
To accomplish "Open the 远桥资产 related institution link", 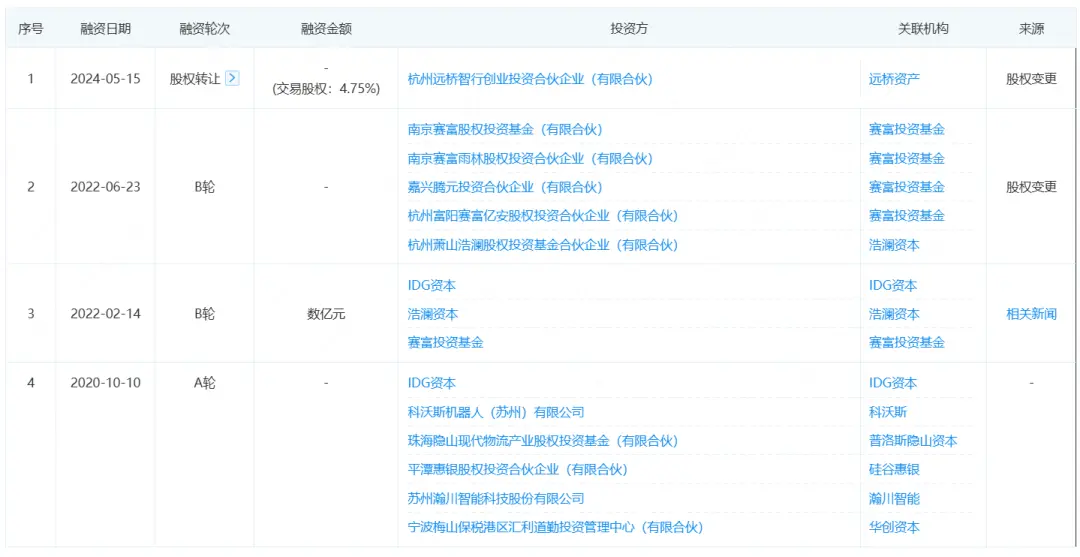I will coord(894,79).
